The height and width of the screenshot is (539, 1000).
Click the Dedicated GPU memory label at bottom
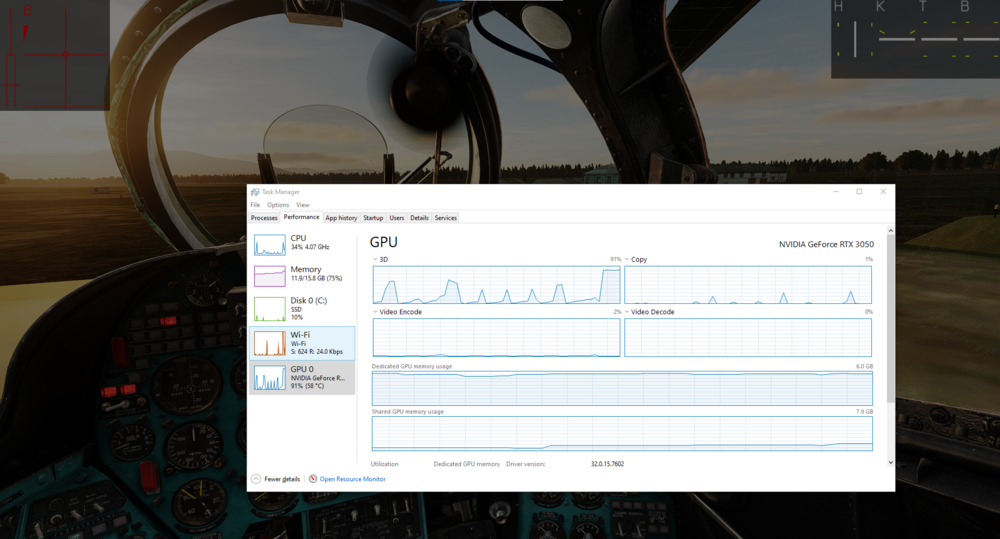(467, 464)
